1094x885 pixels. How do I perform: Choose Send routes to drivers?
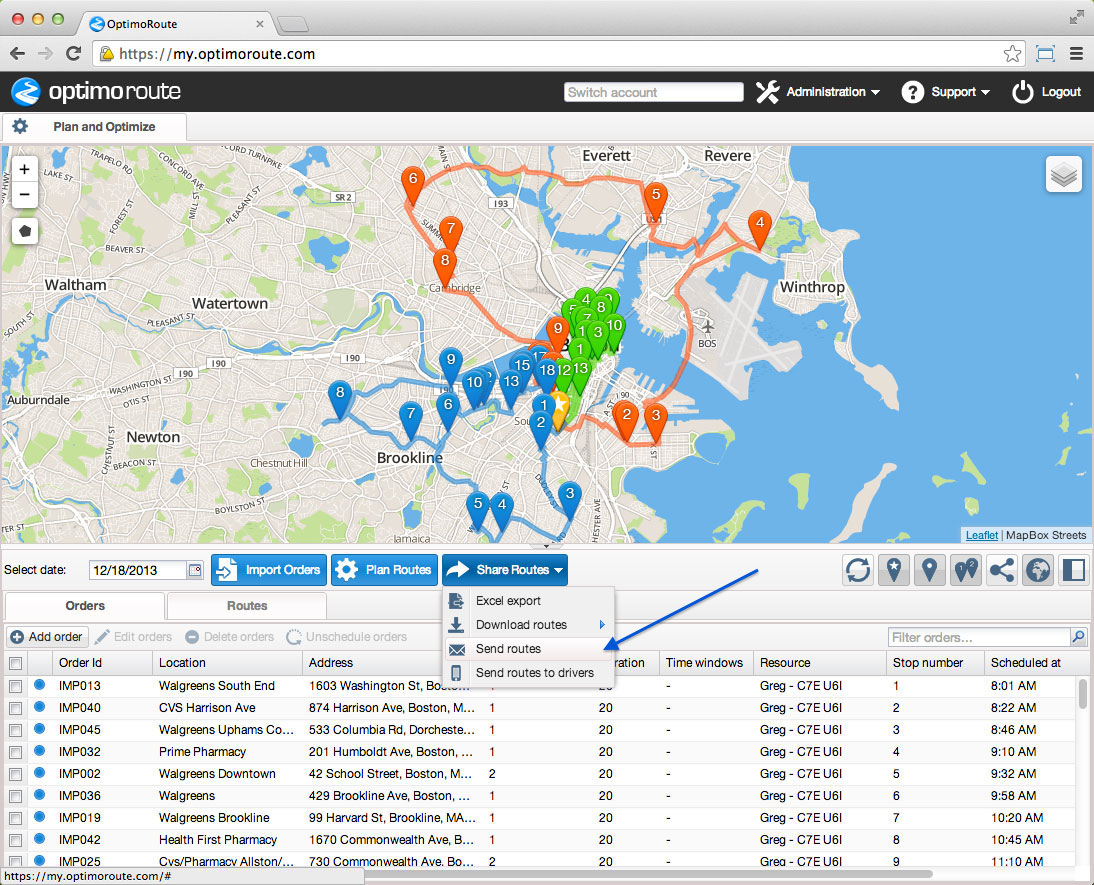[x=529, y=673]
